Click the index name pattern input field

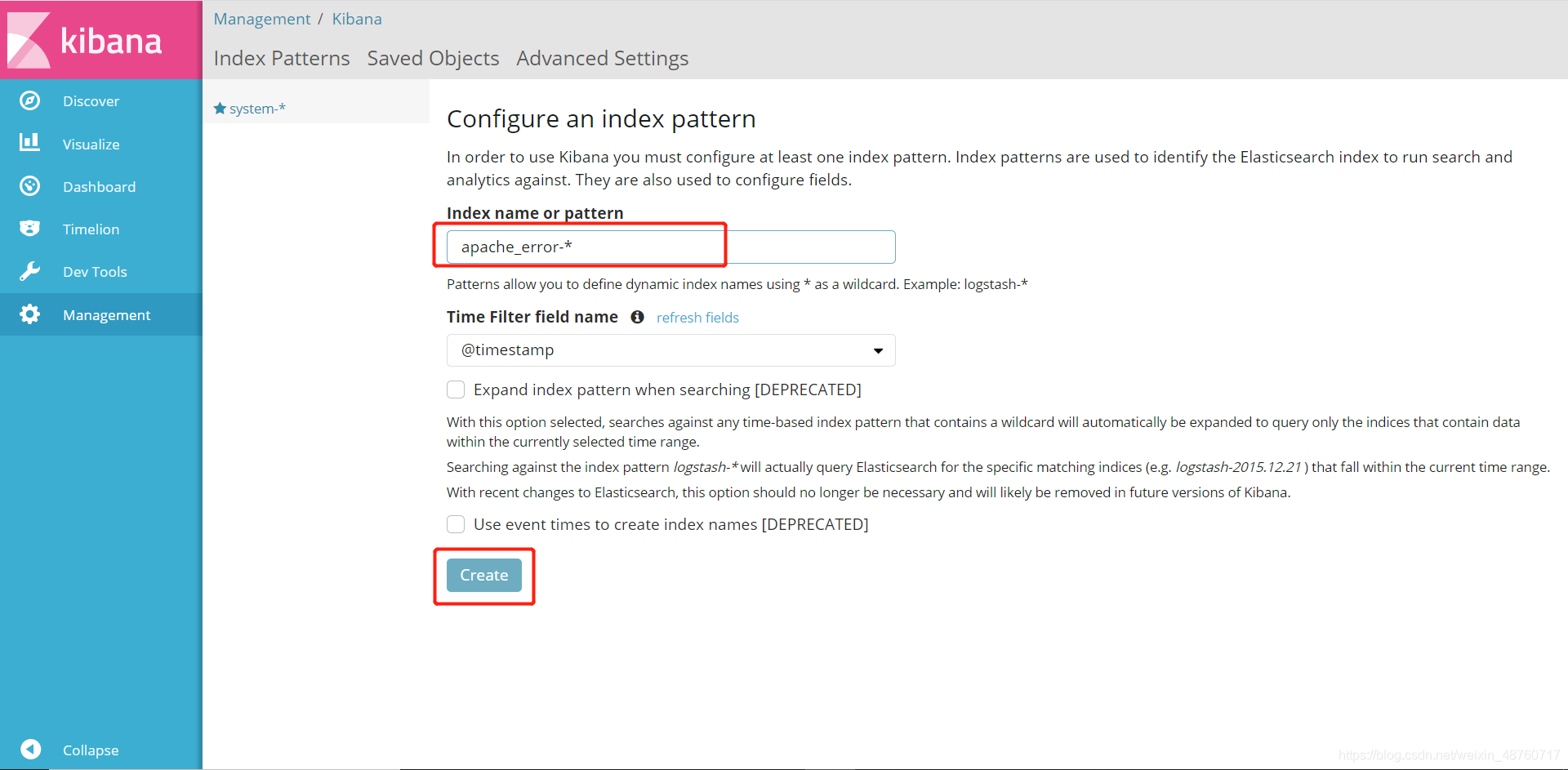[x=670, y=247]
